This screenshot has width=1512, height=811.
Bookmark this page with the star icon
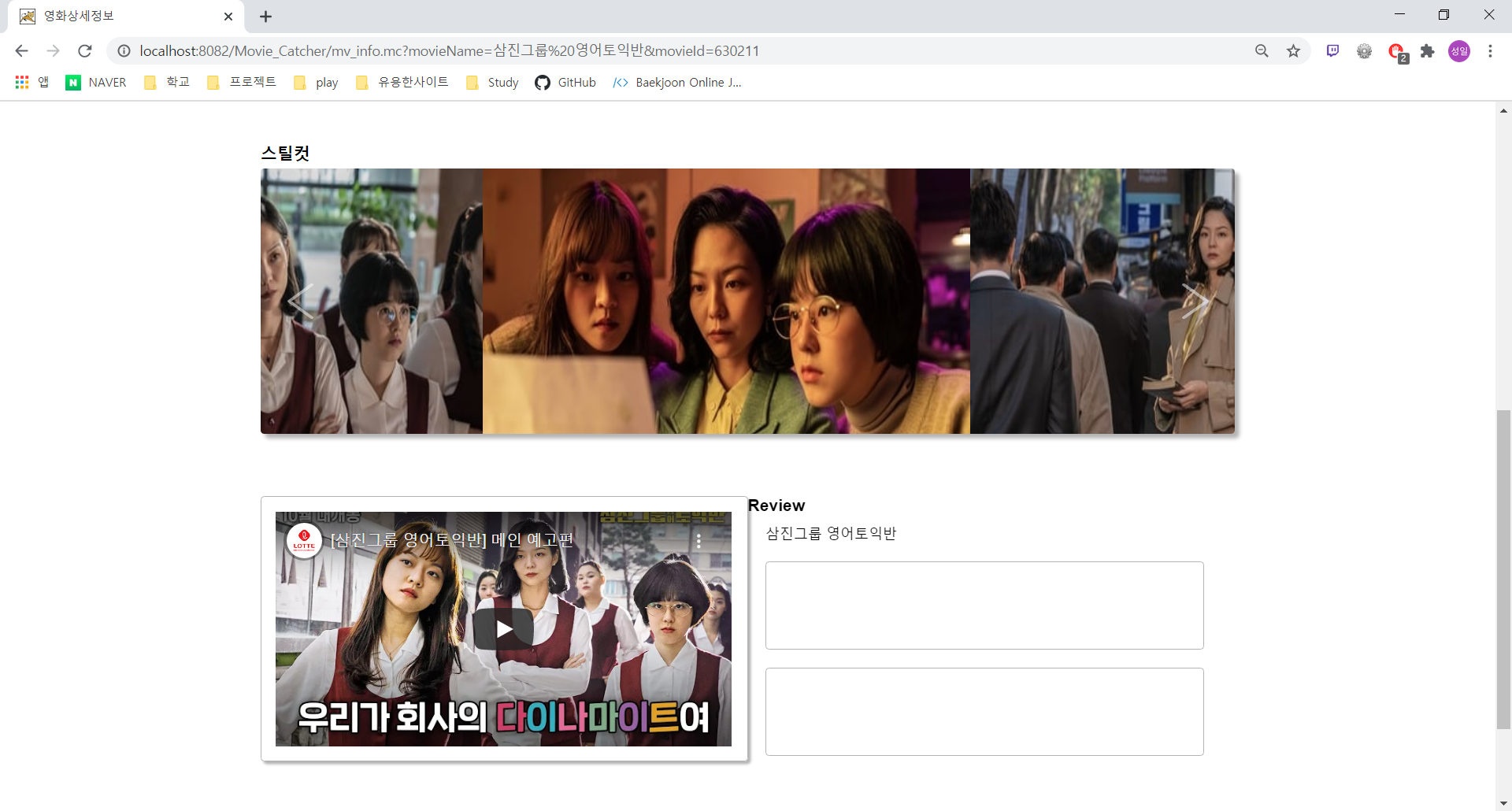click(x=1294, y=50)
